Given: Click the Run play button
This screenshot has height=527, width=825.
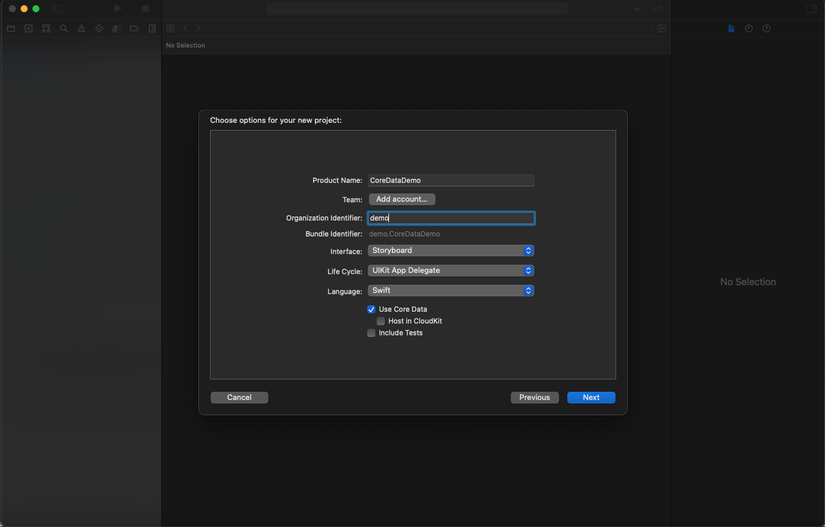Looking at the screenshot, I should tap(118, 9).
